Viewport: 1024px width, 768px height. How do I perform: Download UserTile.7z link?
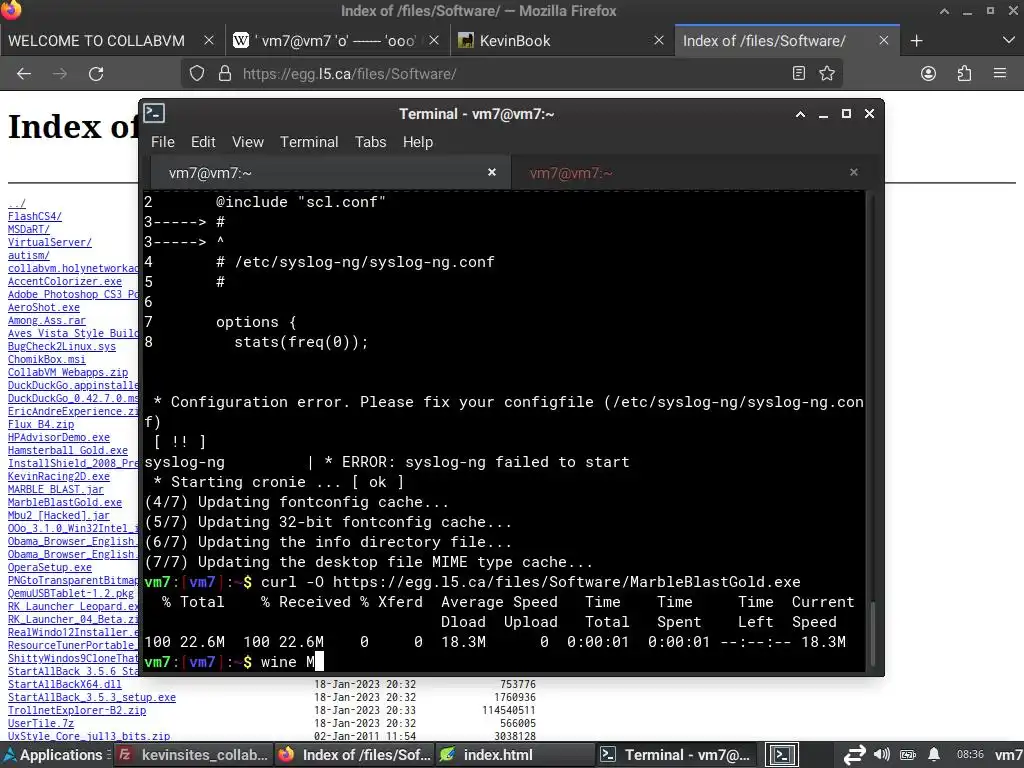pos(40,724)
